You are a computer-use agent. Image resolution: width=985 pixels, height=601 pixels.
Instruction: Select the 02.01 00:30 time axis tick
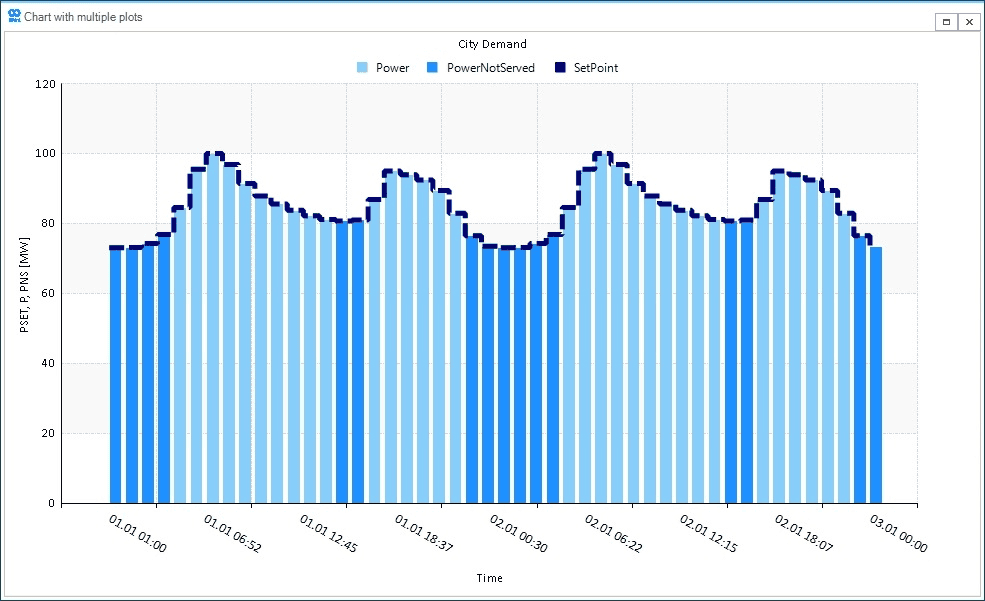click(x=518, y=534)
